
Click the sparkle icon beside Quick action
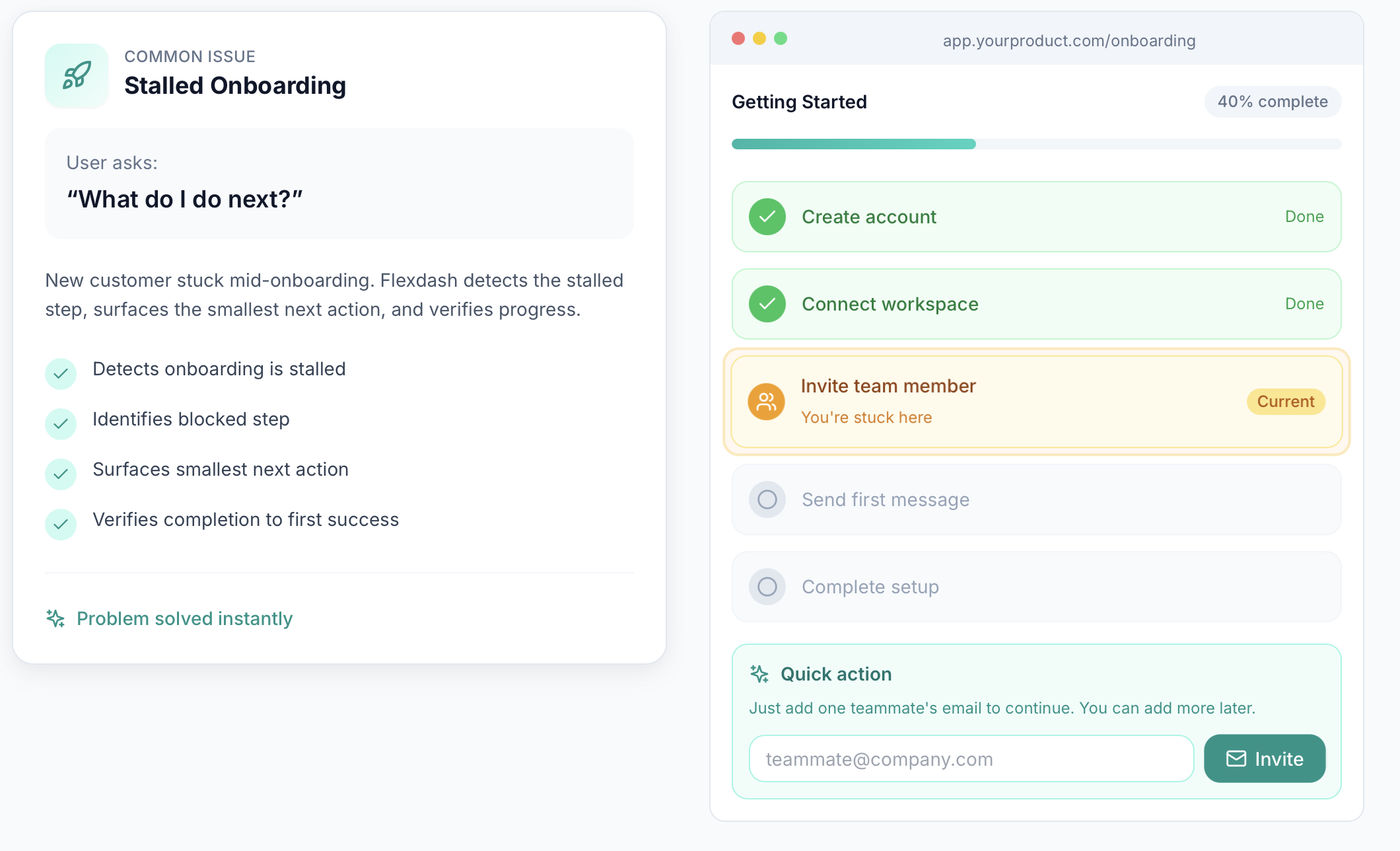click(x=759, y=674)
